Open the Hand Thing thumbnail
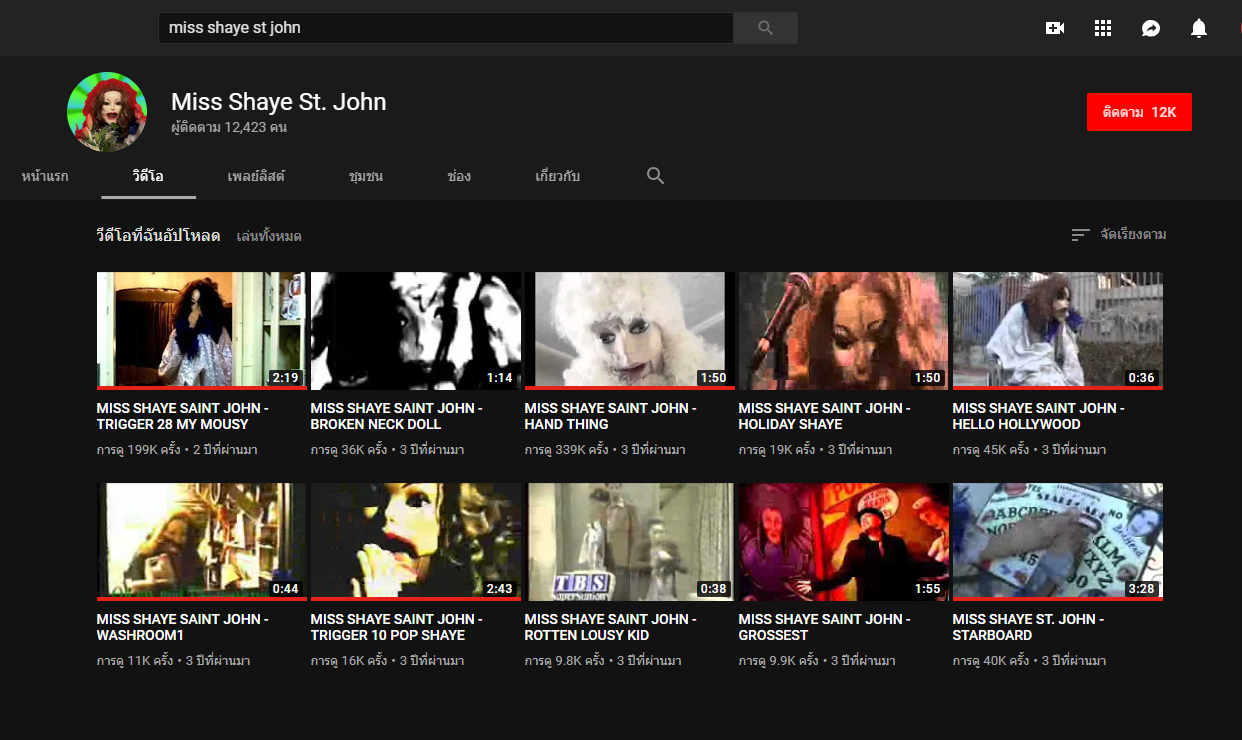This screenshot has width=1242, height=740. tap(630, 331)
